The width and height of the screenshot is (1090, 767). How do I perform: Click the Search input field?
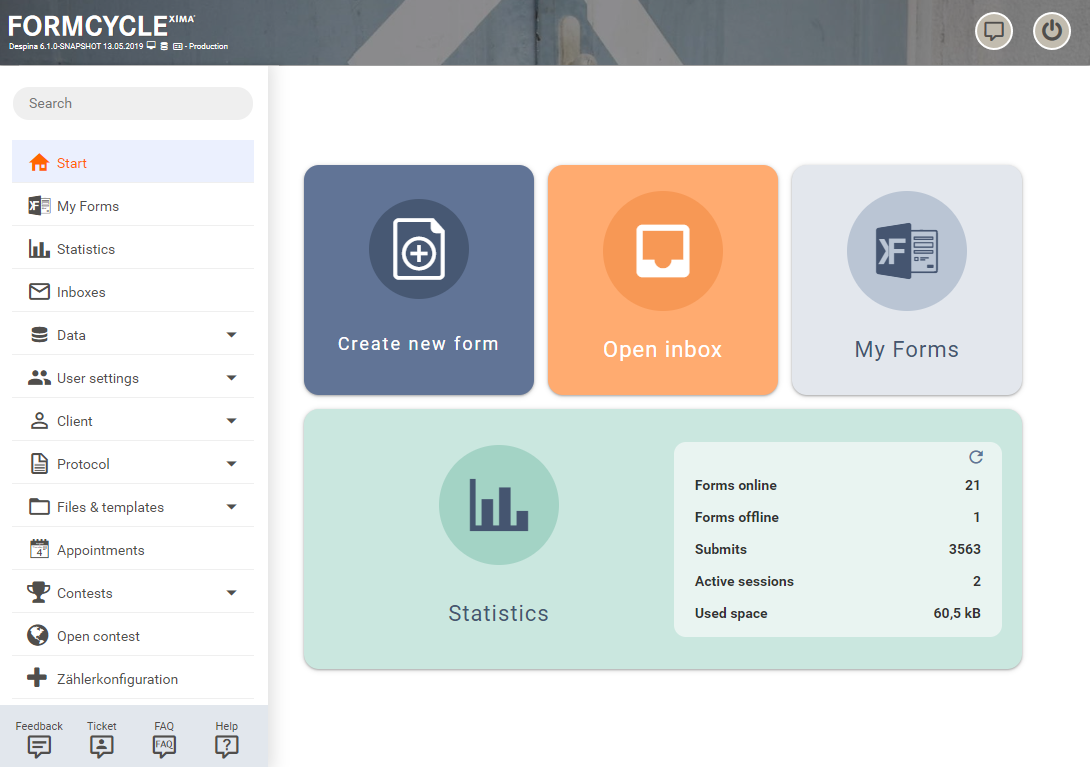[132, 103]
